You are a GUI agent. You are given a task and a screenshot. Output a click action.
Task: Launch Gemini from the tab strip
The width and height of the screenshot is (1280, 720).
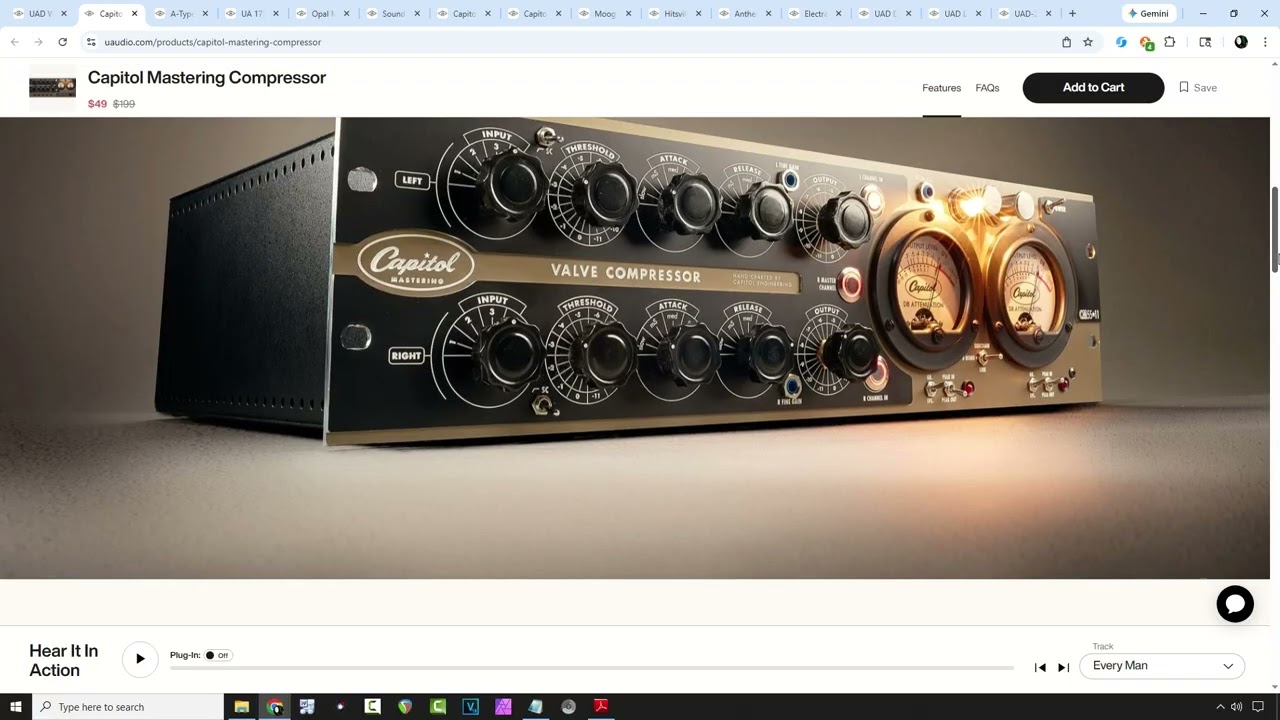tap(1148, 14)
